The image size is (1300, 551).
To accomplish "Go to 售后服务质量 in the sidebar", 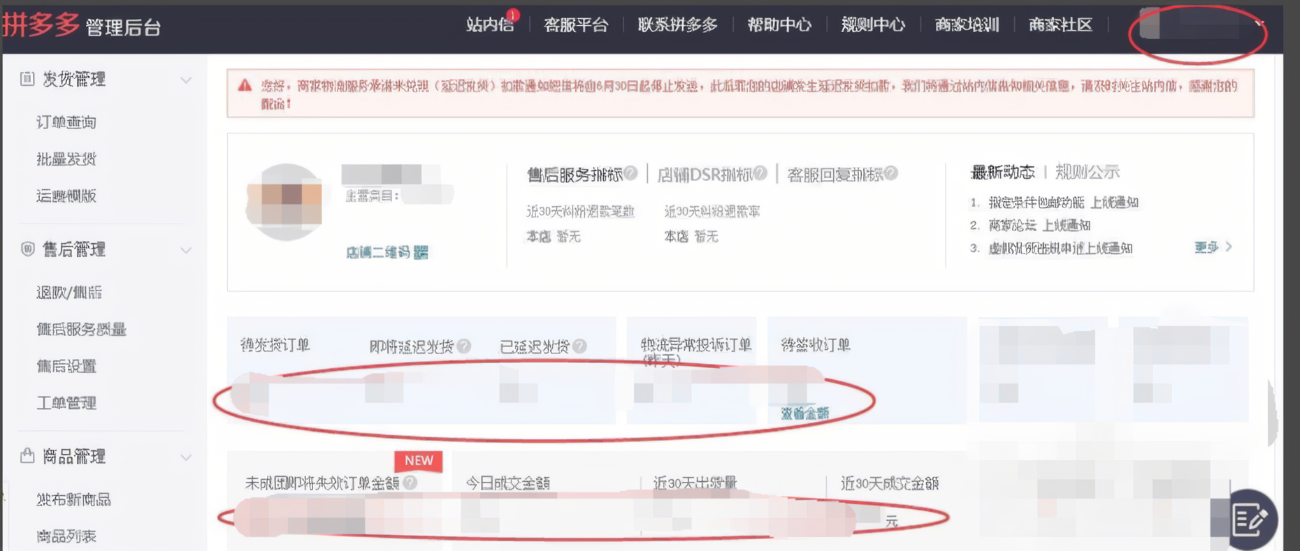I will pos(82,330).
